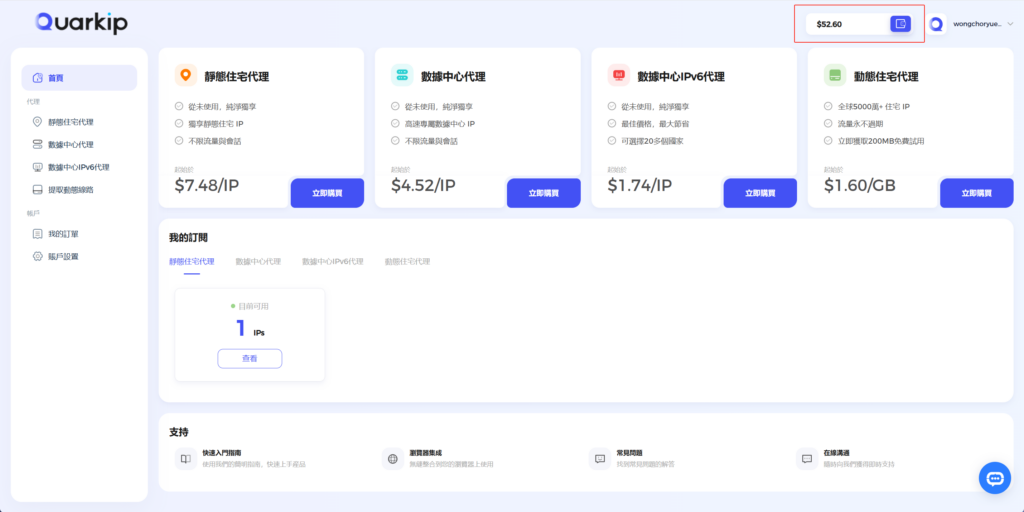Expand the wongchoryue account dropdown
Screen dimensions: 1024x512
[x=1010, y=24]
